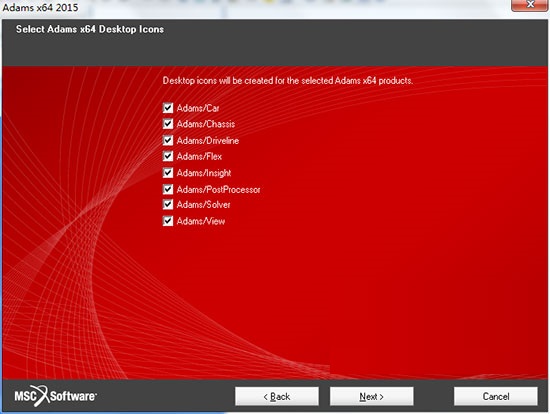This screenshot has height=414, width=550.
Task: Deselect the Adams/Solver checkbox
Action: point(168,204)
